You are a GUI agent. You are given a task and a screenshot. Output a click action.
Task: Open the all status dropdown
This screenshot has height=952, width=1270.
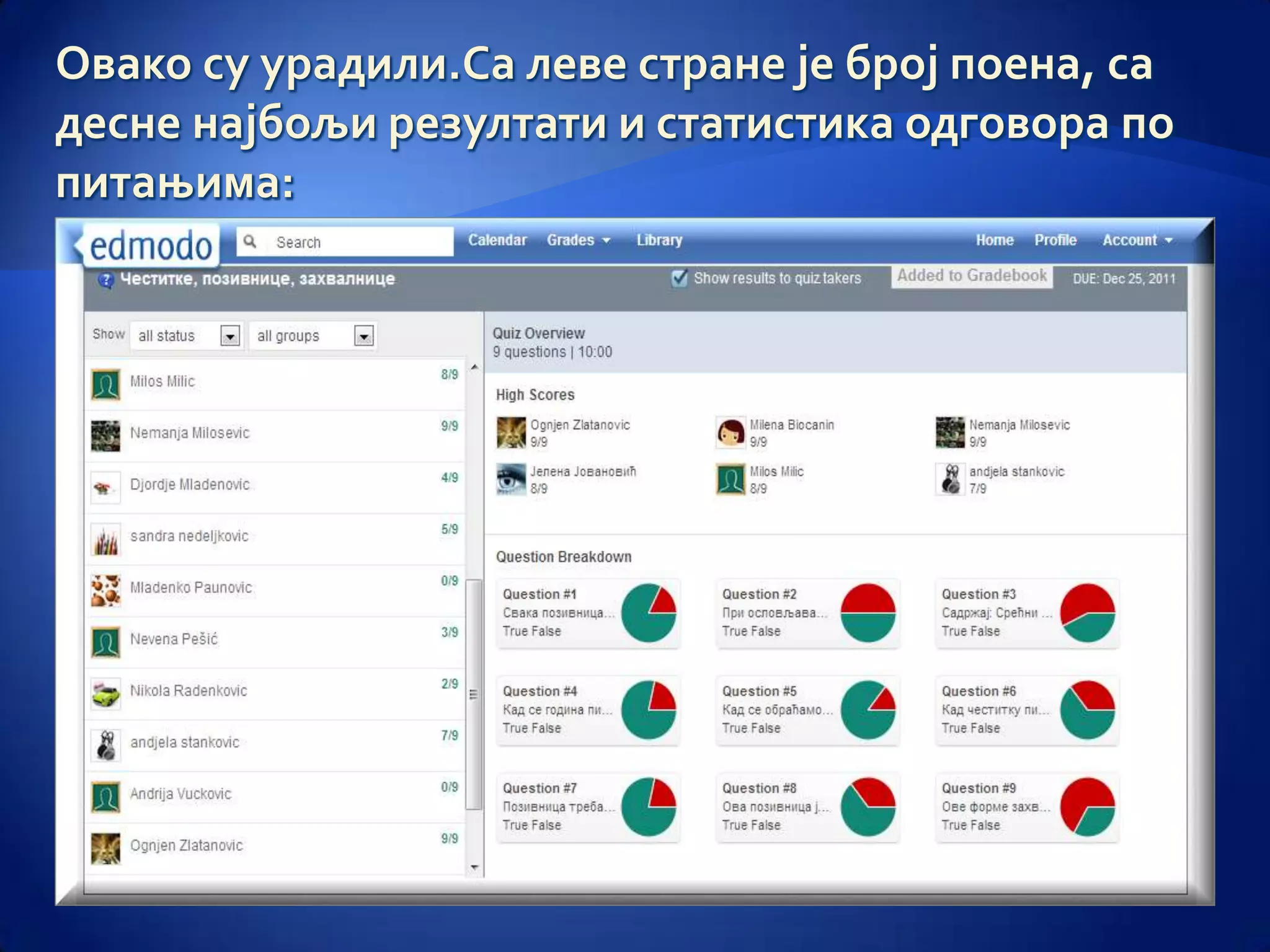(x=230, y=336)
